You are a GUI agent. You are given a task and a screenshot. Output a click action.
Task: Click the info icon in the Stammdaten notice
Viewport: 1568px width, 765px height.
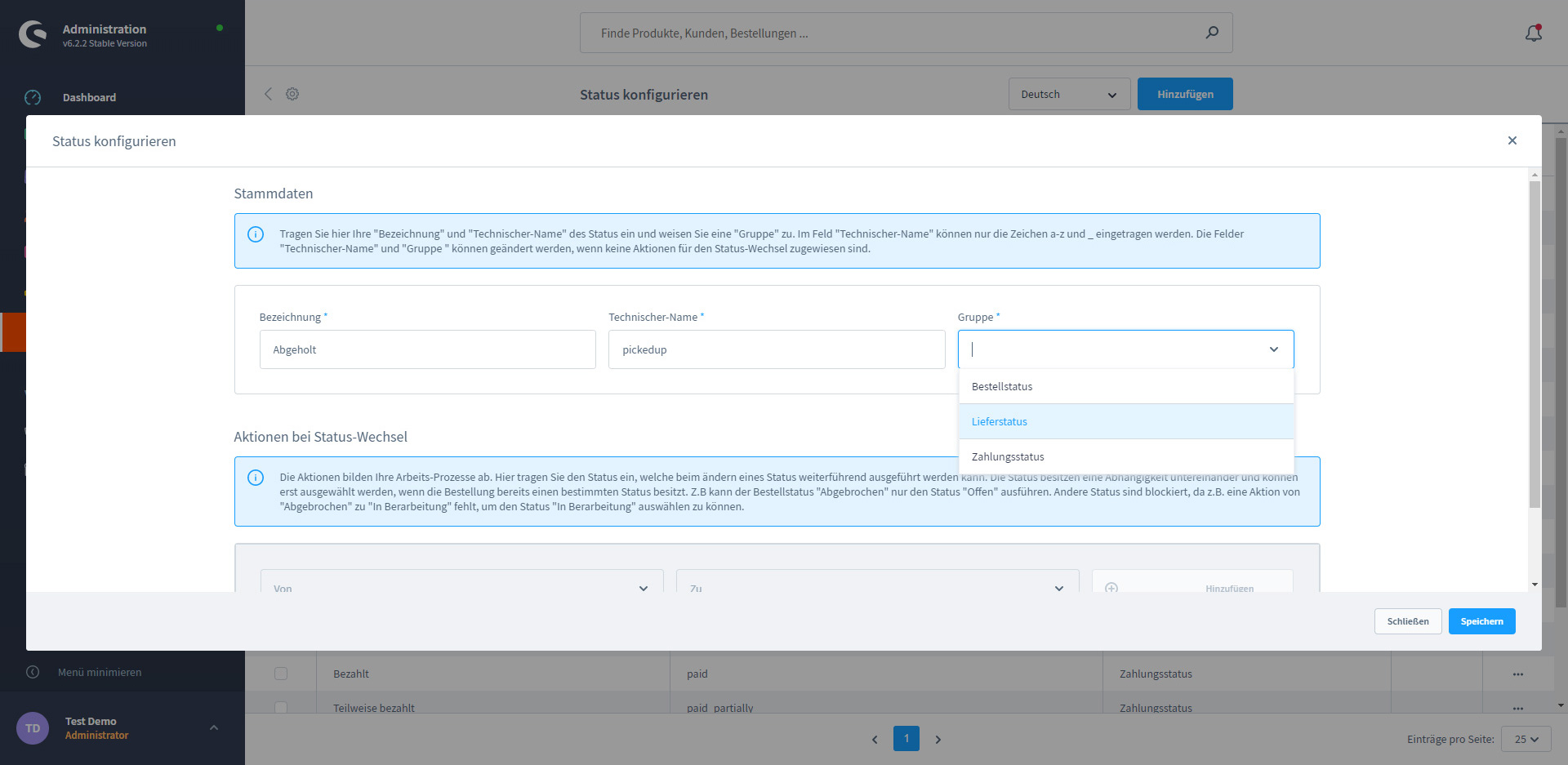pyautogui.click(x=256, y=234)
